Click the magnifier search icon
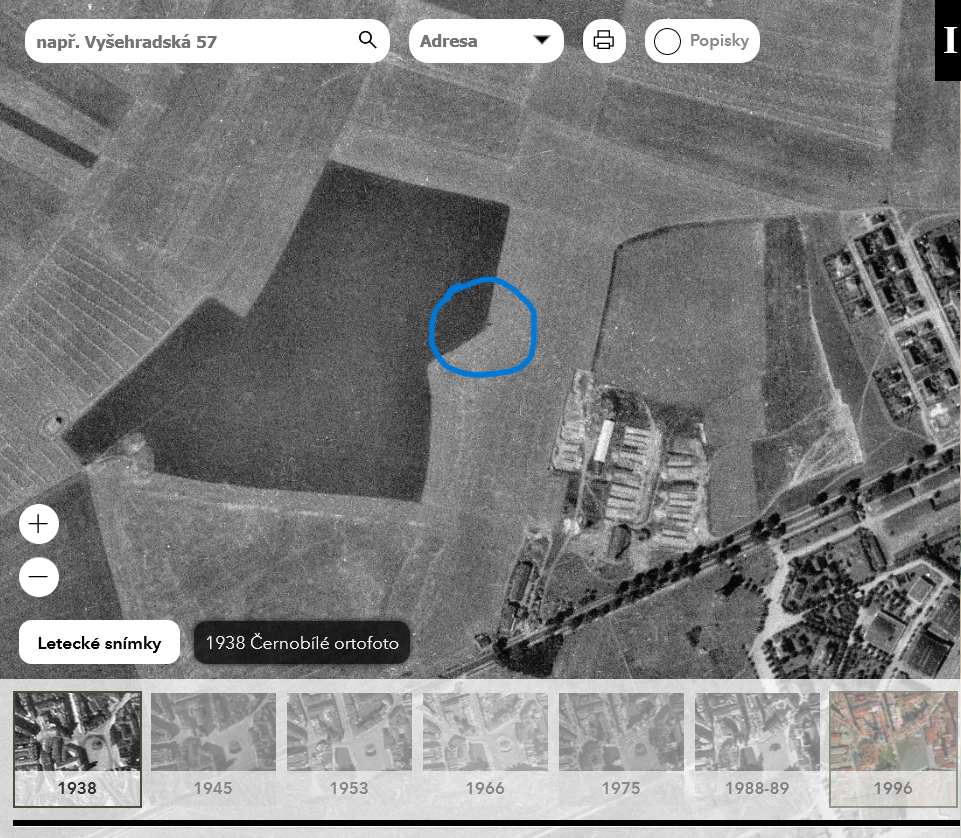 click(x=367, y=40)
